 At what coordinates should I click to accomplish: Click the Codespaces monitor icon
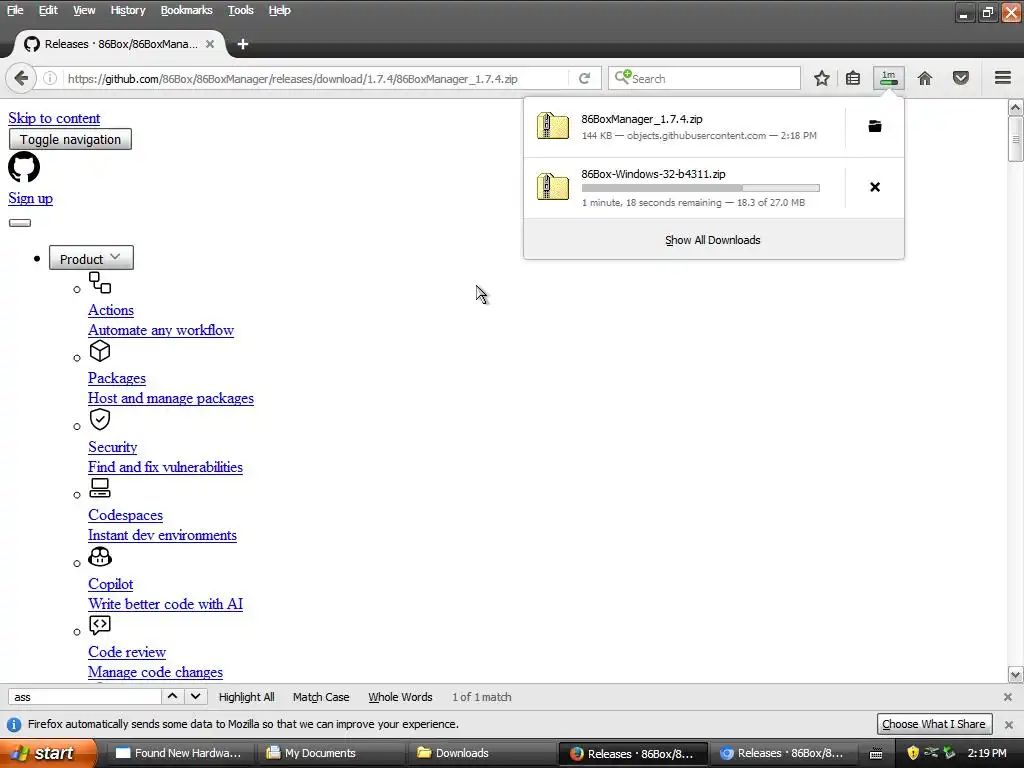[100, 488]
